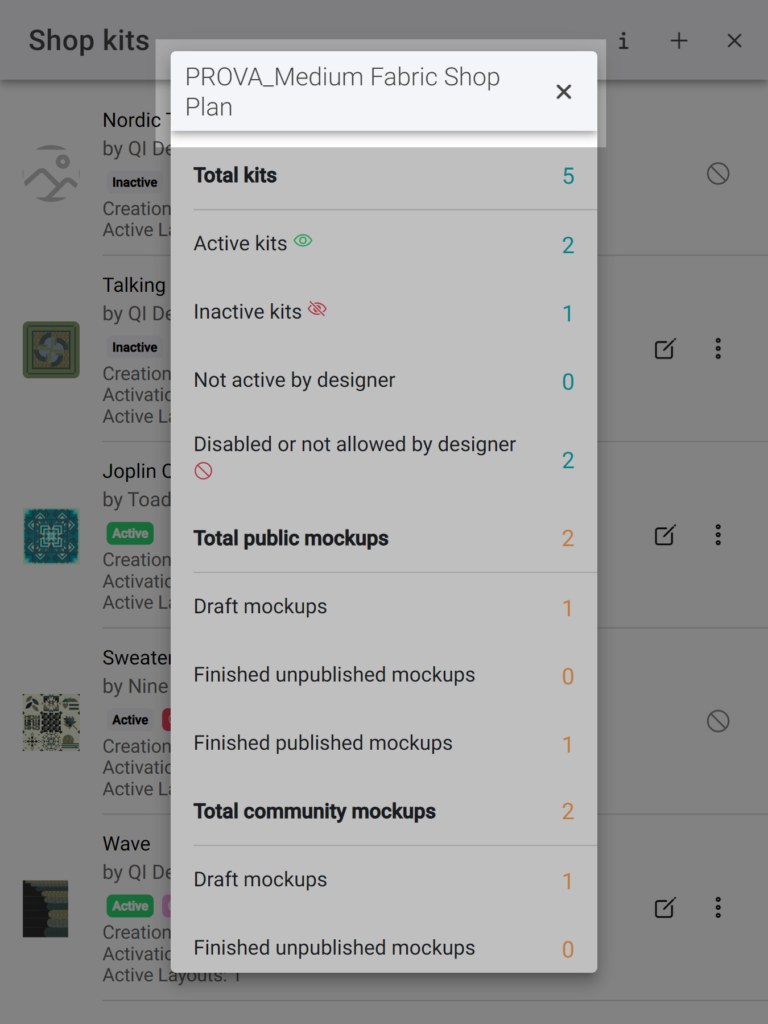The width and height of the screenshot is (768, 1024).
Task: Click the red prohibited icon under Disabled by designer
Action: point(203,471)
